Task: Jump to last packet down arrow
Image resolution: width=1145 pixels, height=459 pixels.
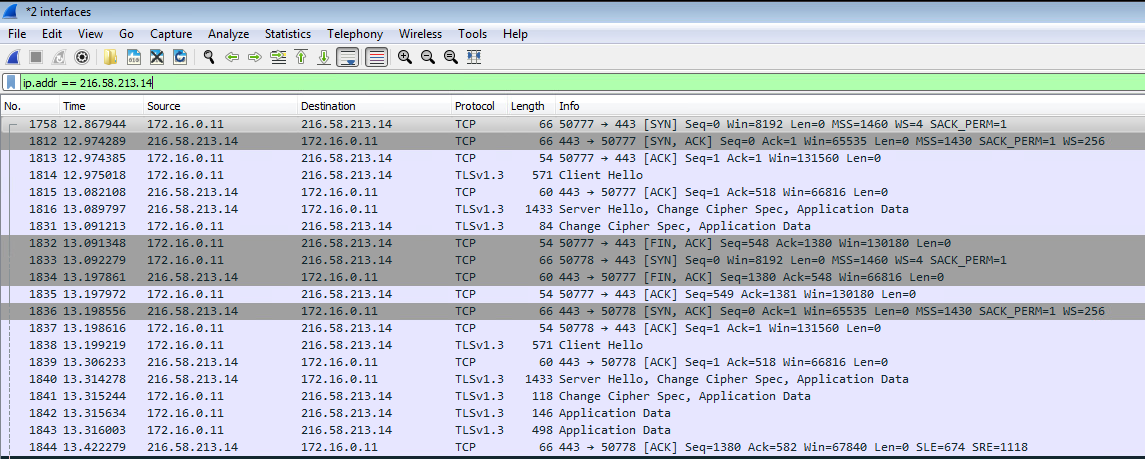Action: [x=324, y=57]
